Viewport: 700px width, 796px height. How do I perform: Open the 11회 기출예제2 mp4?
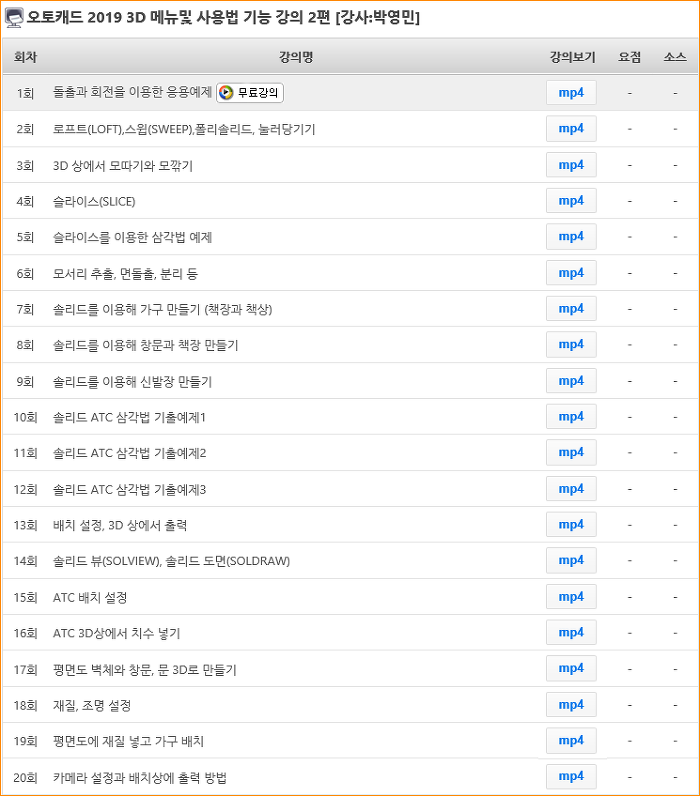click(x=571, y=453)
